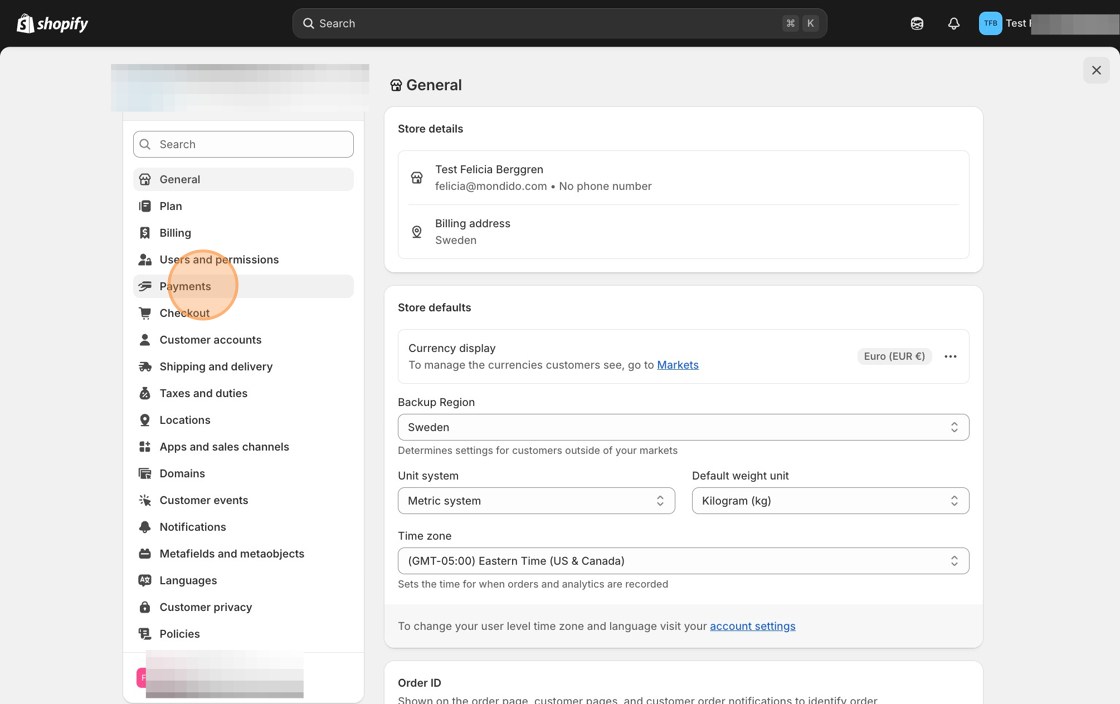
Task: Click the Locations pin icon in sidebar
Action: point(145,420)
